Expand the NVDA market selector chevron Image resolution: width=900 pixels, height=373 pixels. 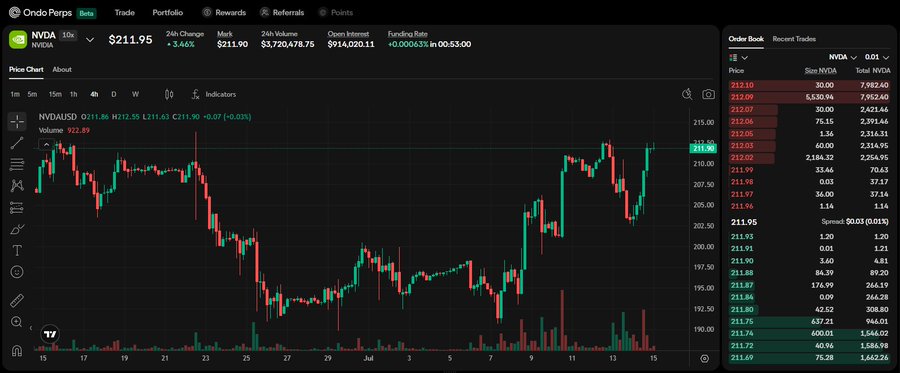tap(90, 40)
